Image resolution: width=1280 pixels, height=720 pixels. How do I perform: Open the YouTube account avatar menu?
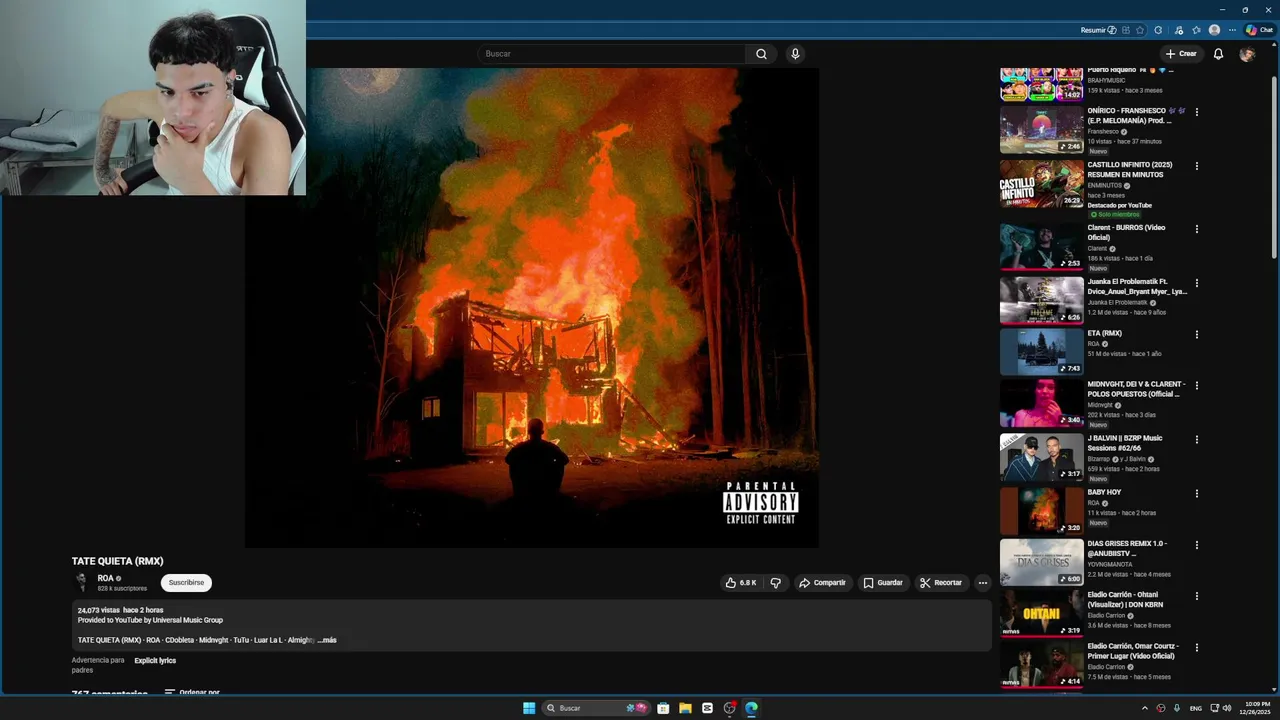click(x=1247, y=54)
